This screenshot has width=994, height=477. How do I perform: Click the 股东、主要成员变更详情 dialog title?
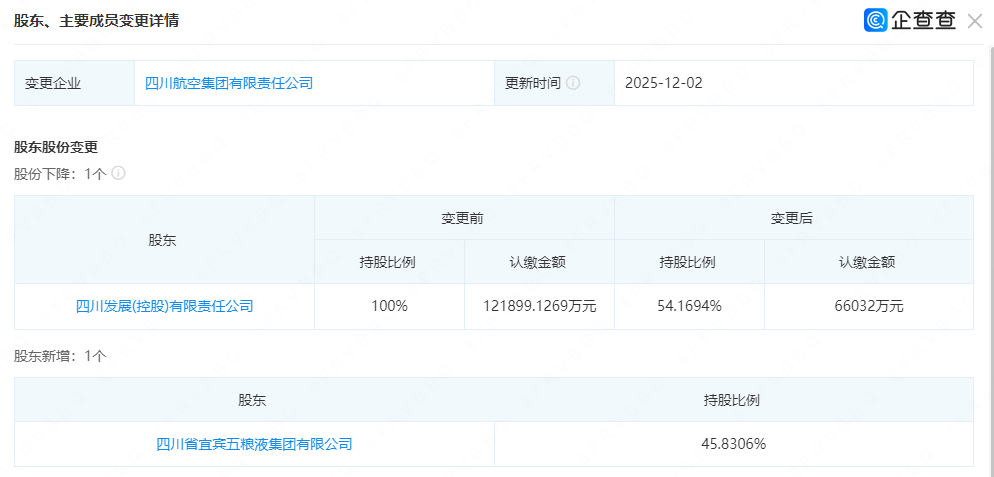coord(97,21)
